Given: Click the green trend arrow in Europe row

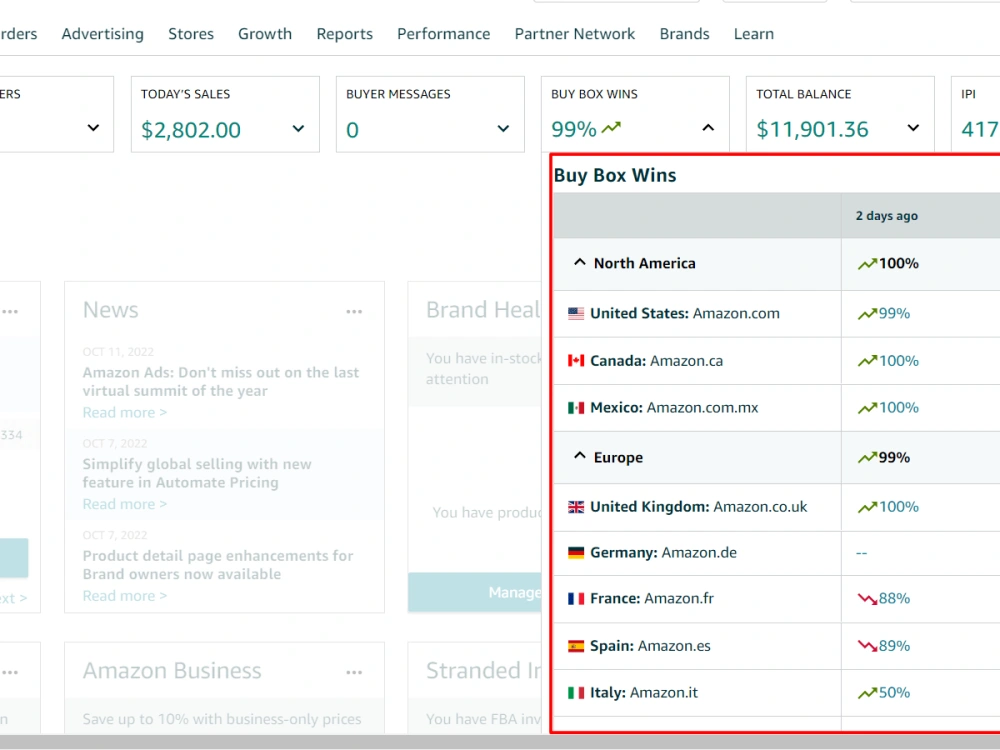Looking at the screenshot, I should (867, 457).
